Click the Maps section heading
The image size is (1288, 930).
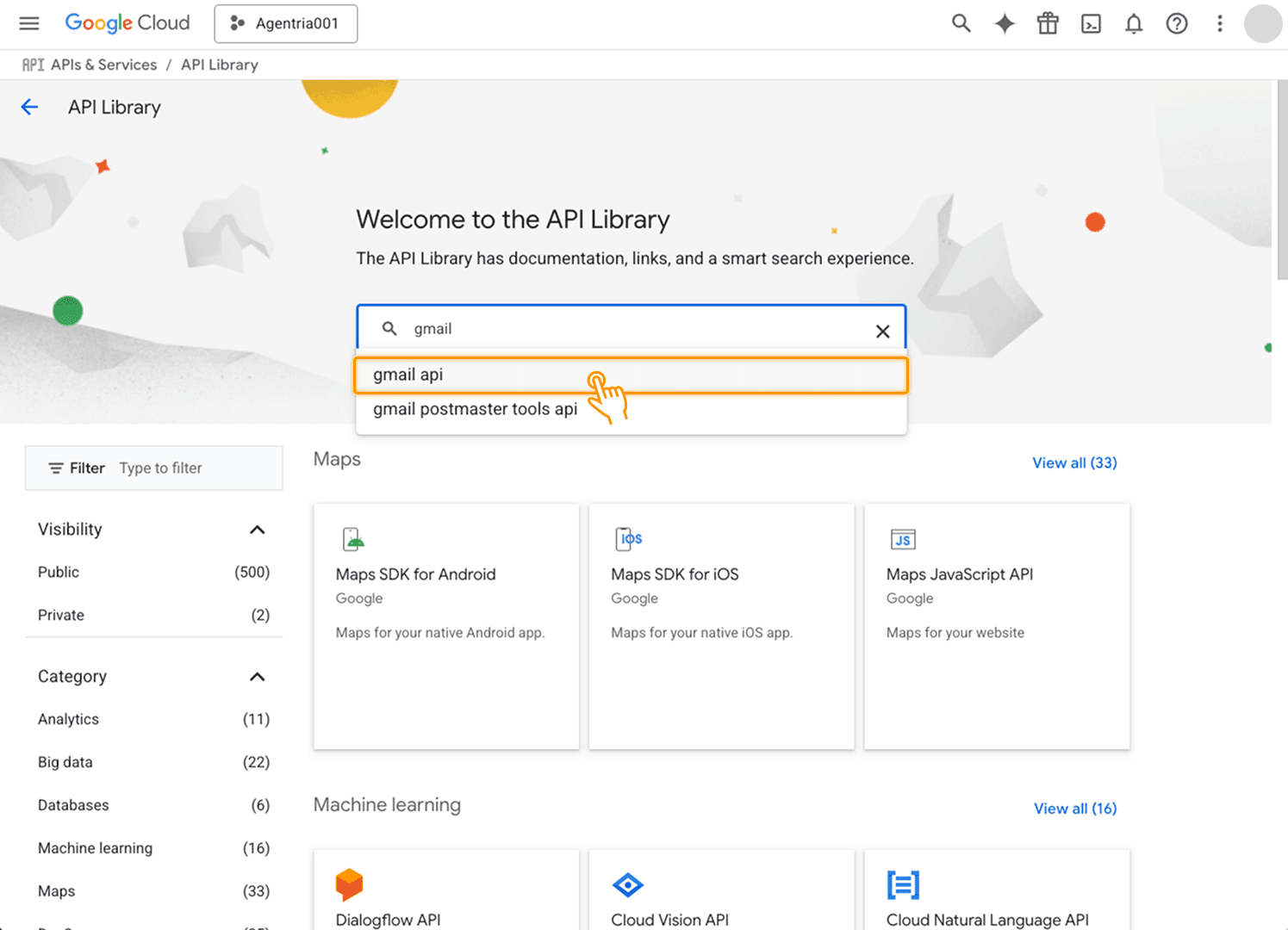pos(337,459)
